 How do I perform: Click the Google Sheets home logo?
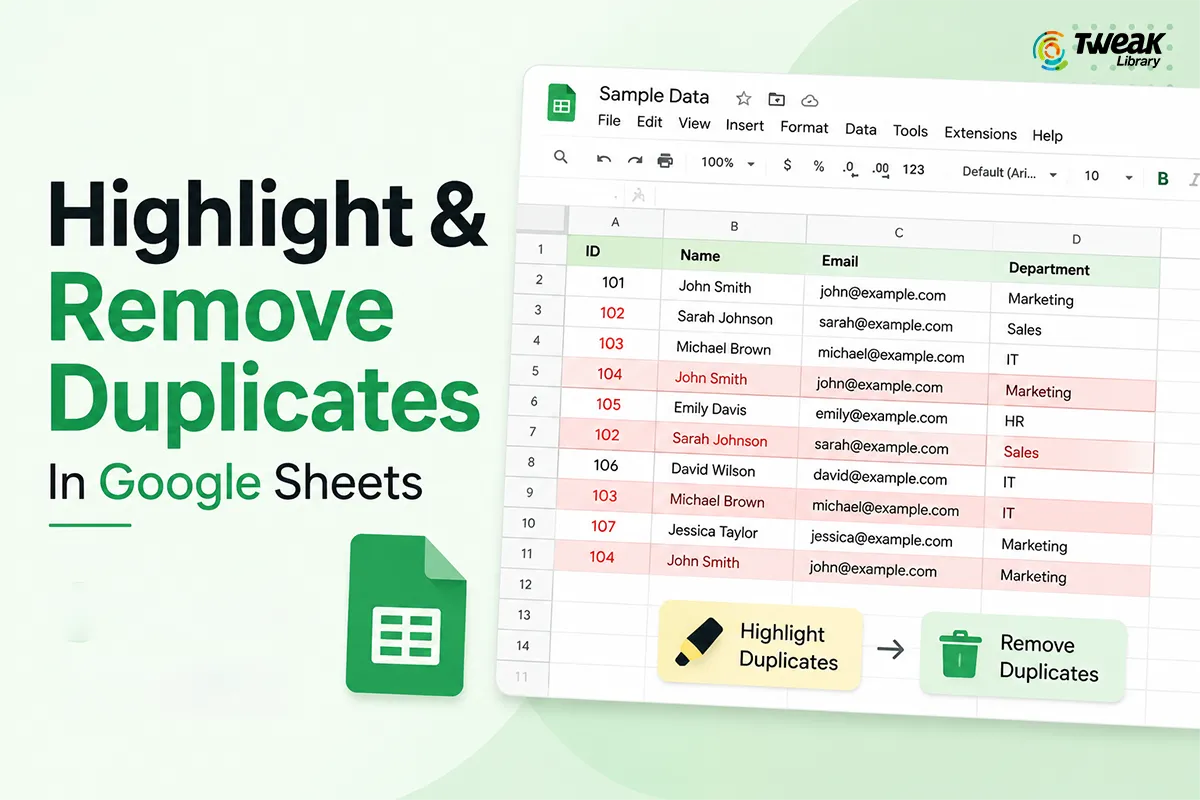[560, 105]
